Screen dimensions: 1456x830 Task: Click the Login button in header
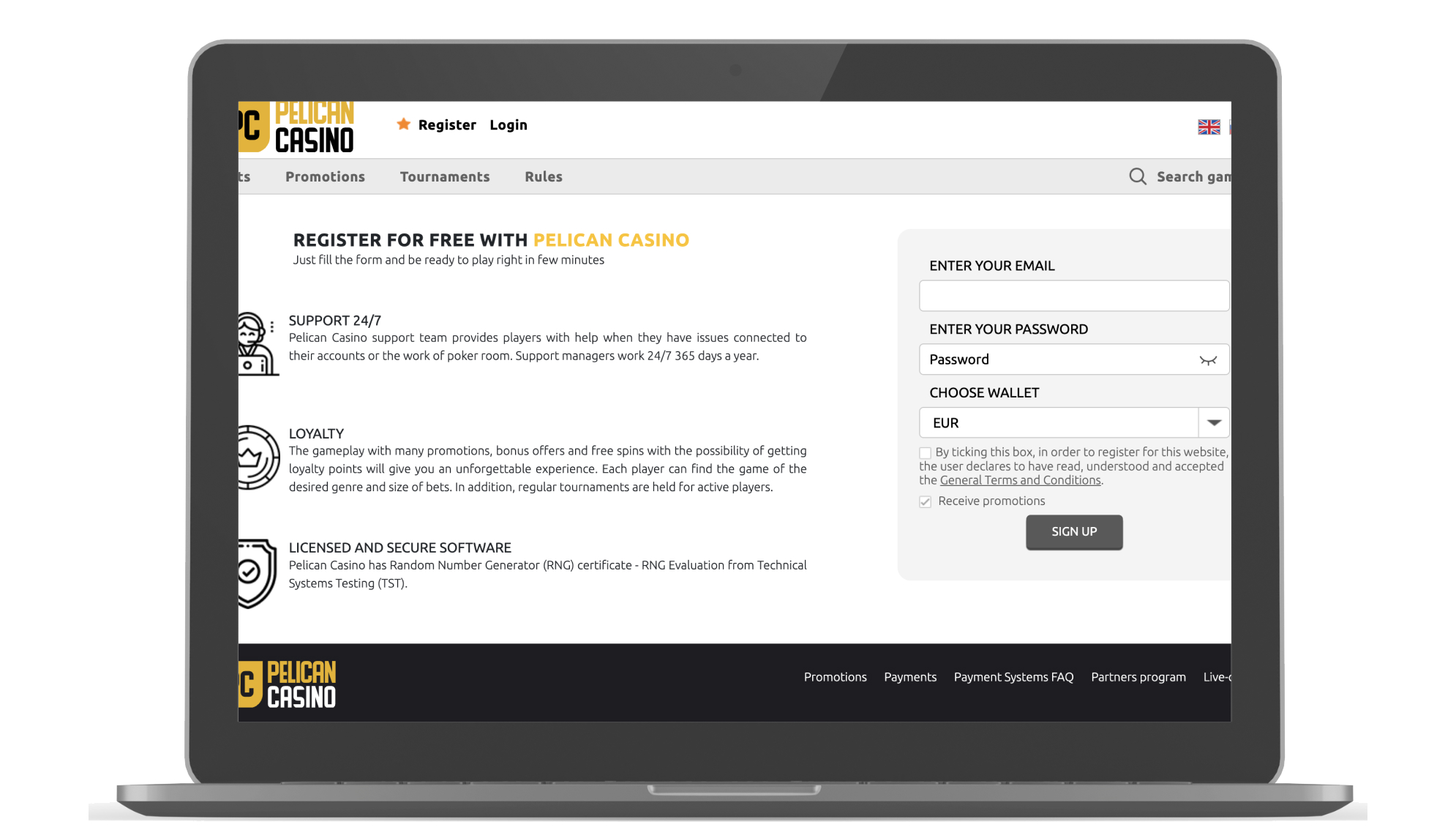[x=508, y=124]
